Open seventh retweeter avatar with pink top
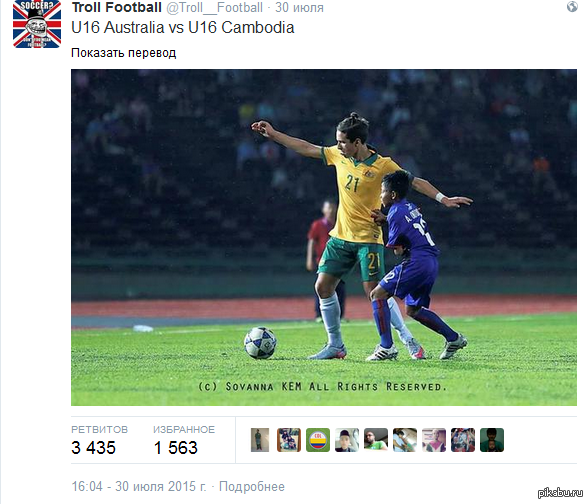Screen dimensions: 588x504 434,440
